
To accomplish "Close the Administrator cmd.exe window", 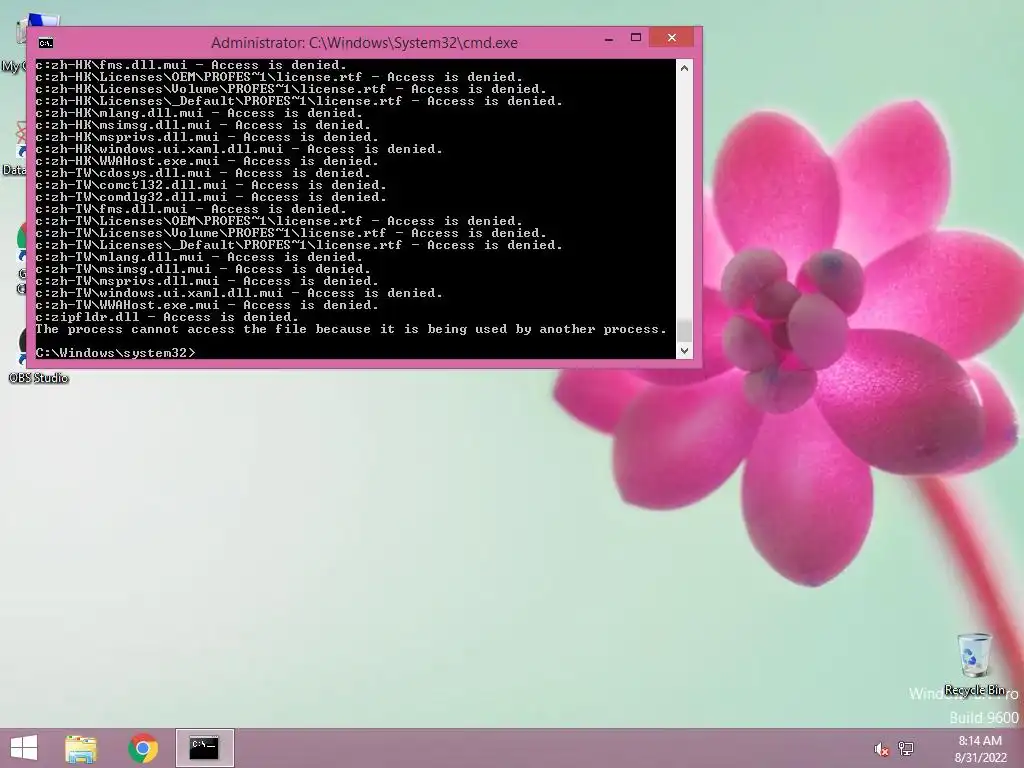I will click(x=672, y=38).
